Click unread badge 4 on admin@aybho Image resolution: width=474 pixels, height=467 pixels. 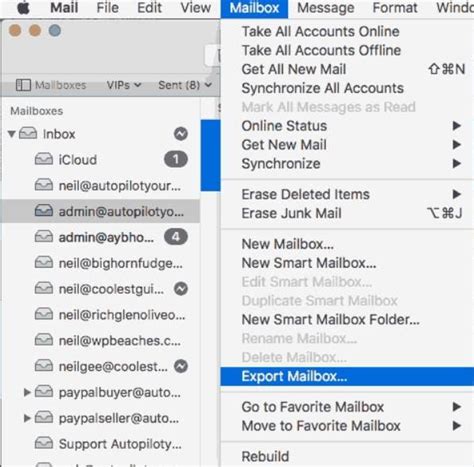coord(176,237)
